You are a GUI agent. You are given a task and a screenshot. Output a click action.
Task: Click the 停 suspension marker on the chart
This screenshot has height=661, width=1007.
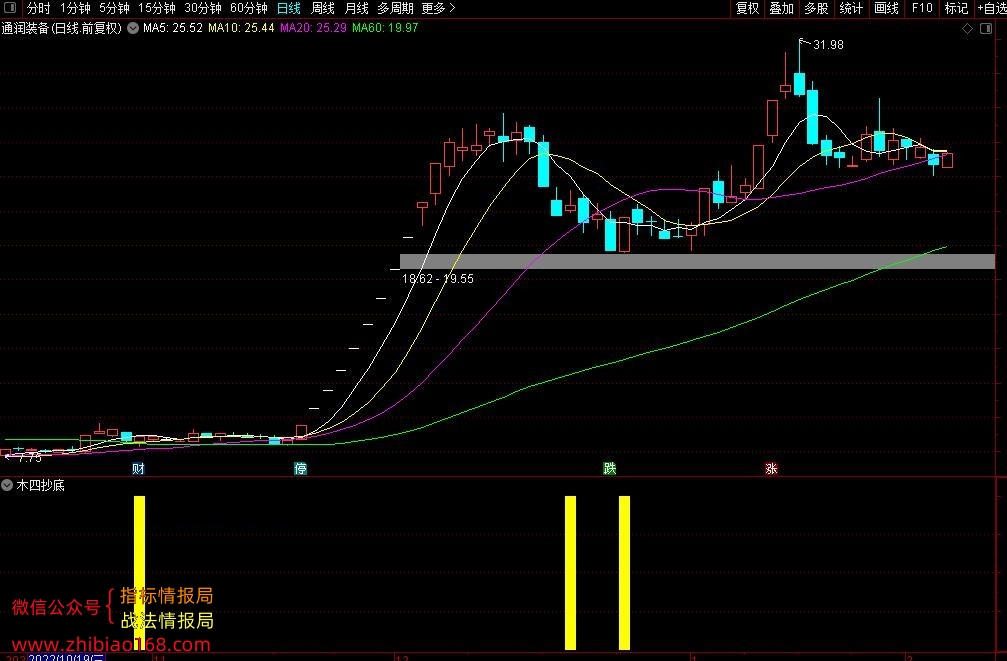[x=300, y=468]
